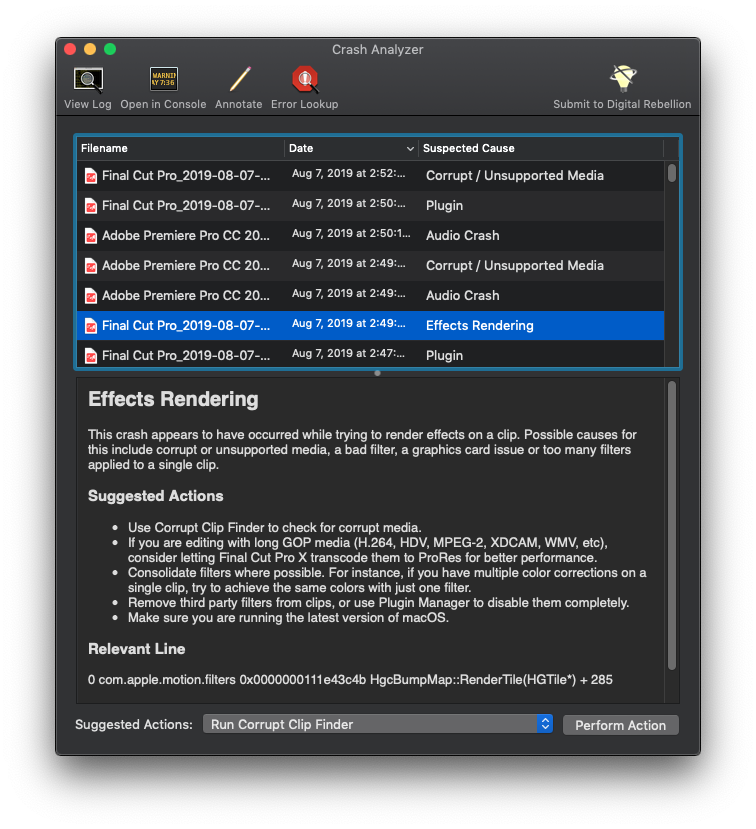Screen dimensions: 756x829
Task: Toggle Date sort order chevron
Action: click(x=410, y=149)
